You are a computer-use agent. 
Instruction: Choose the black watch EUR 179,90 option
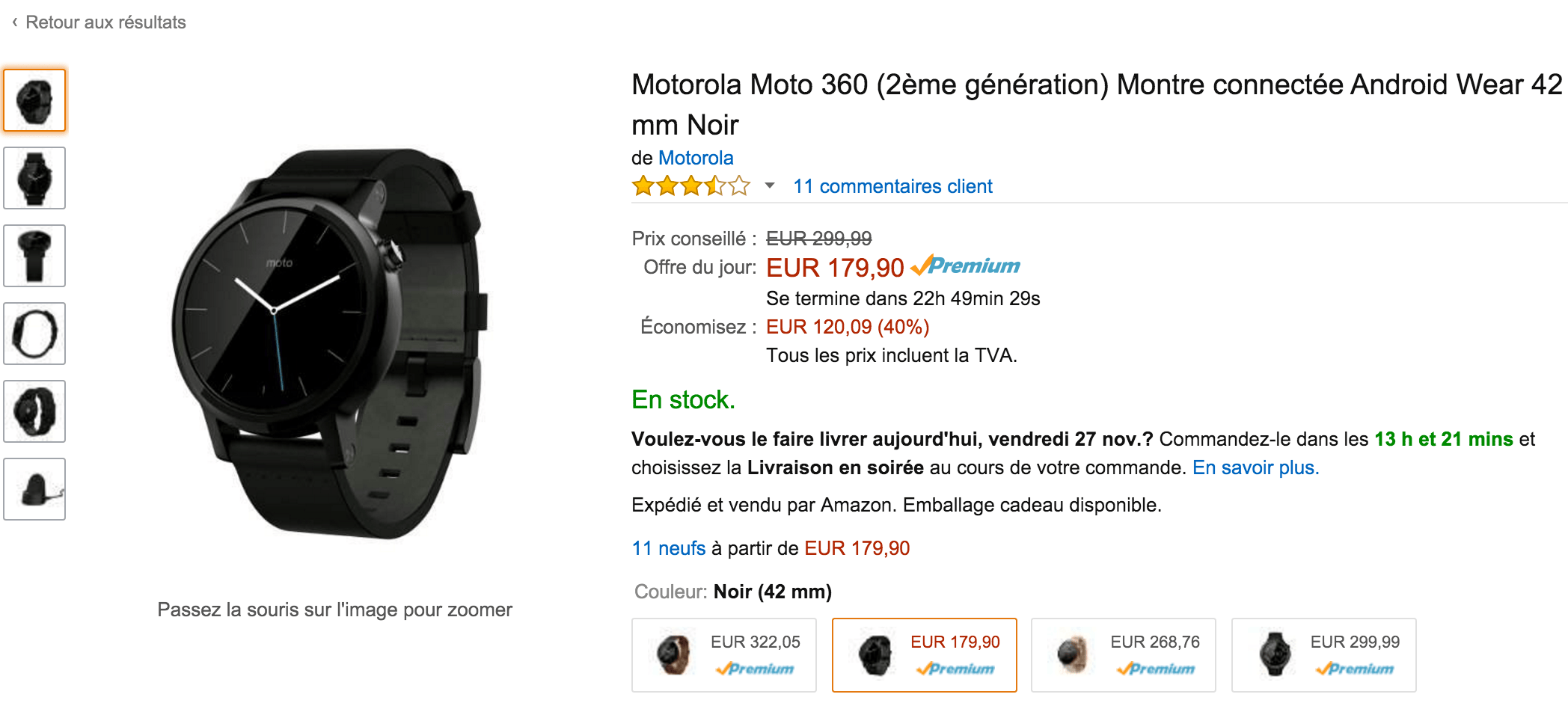(925, 655)
